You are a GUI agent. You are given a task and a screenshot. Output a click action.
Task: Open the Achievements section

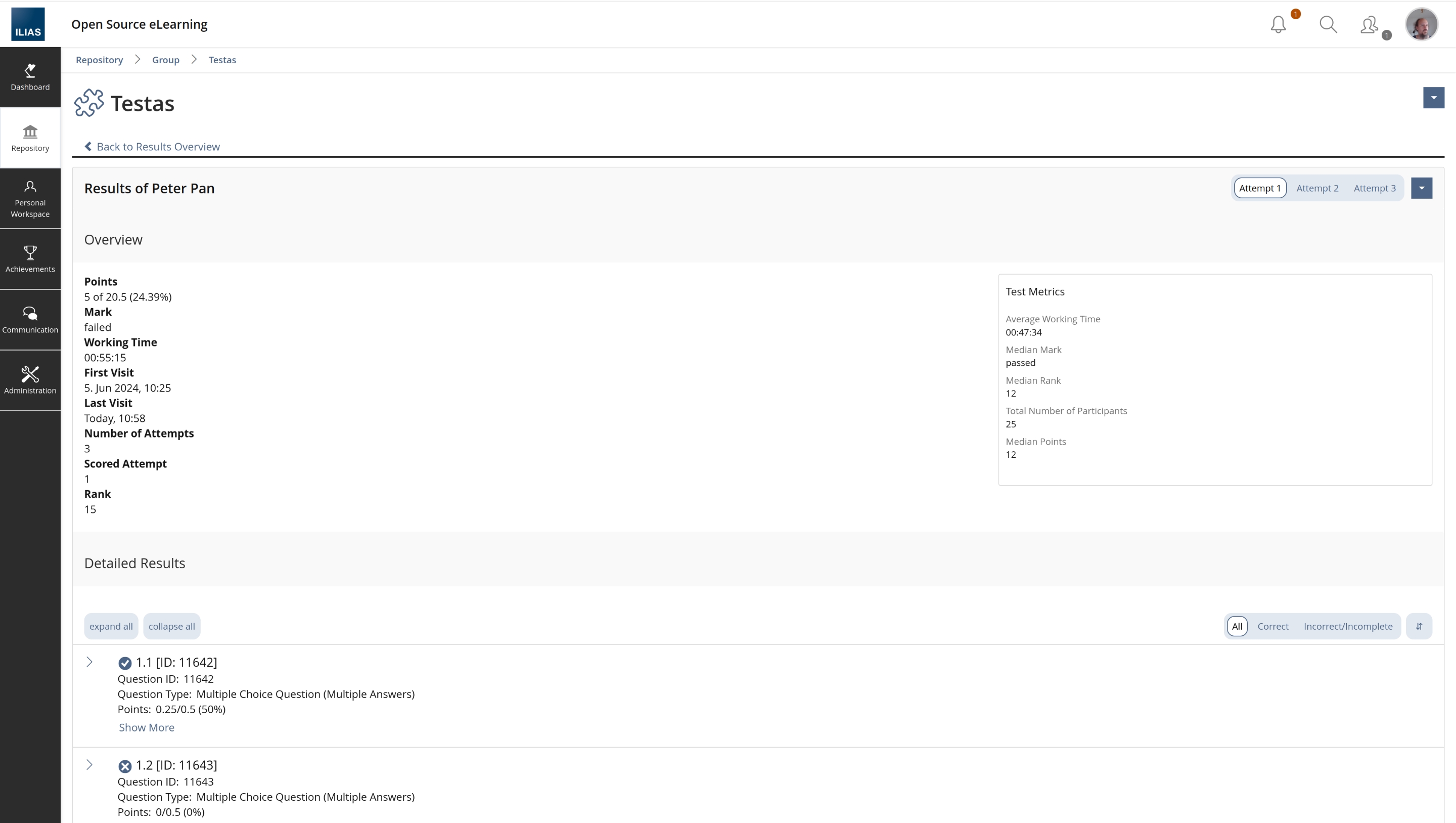pyautogui.click(x=30, y=259)
